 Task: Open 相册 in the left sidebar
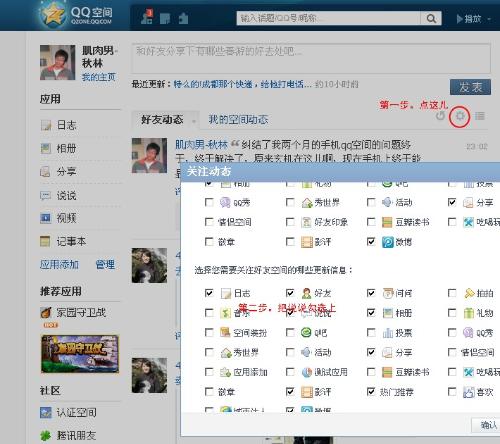coord(58,148)
